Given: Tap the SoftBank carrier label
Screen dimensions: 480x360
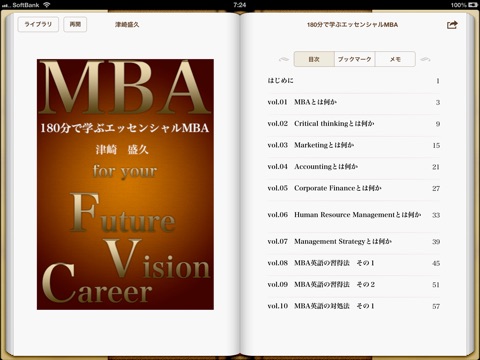Looking at the screenshot, I should click(x=26, y=5).
